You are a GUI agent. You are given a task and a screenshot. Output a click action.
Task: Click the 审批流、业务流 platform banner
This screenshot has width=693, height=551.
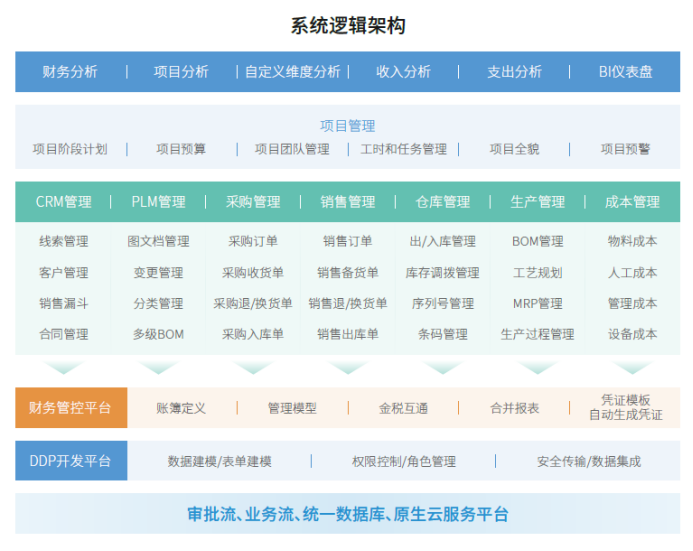click(x=347, y=514)
